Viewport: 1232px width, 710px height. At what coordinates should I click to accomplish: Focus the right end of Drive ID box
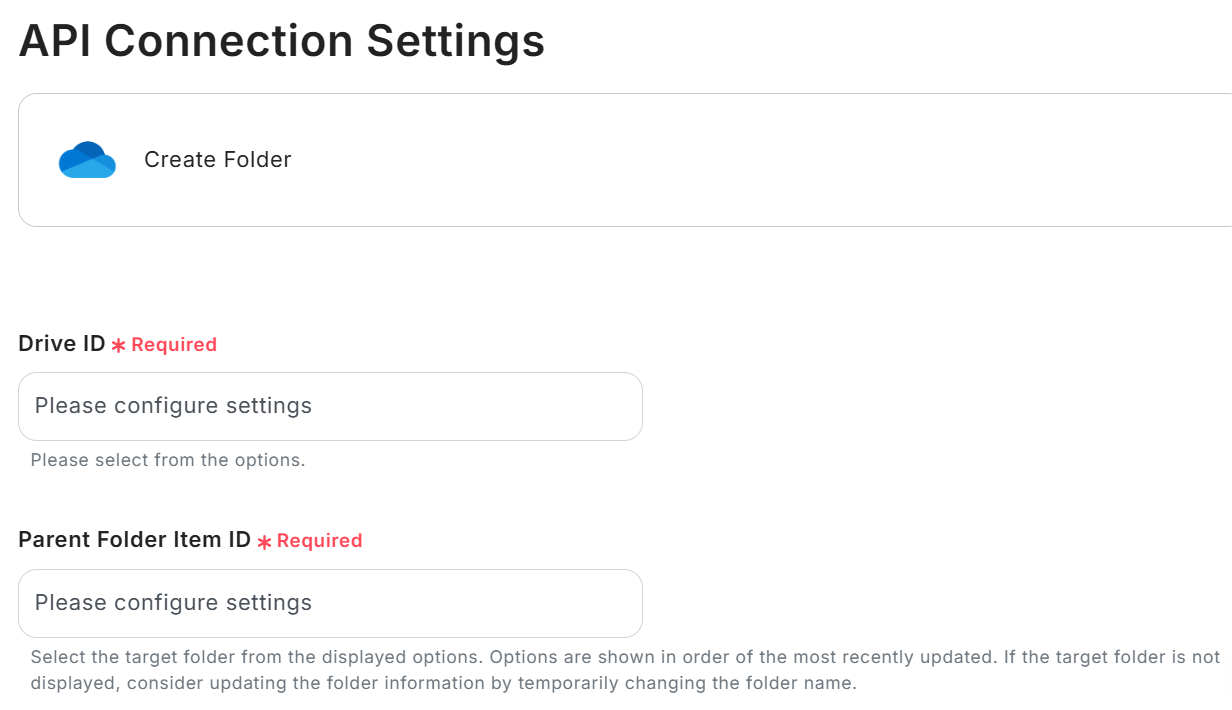610,406
